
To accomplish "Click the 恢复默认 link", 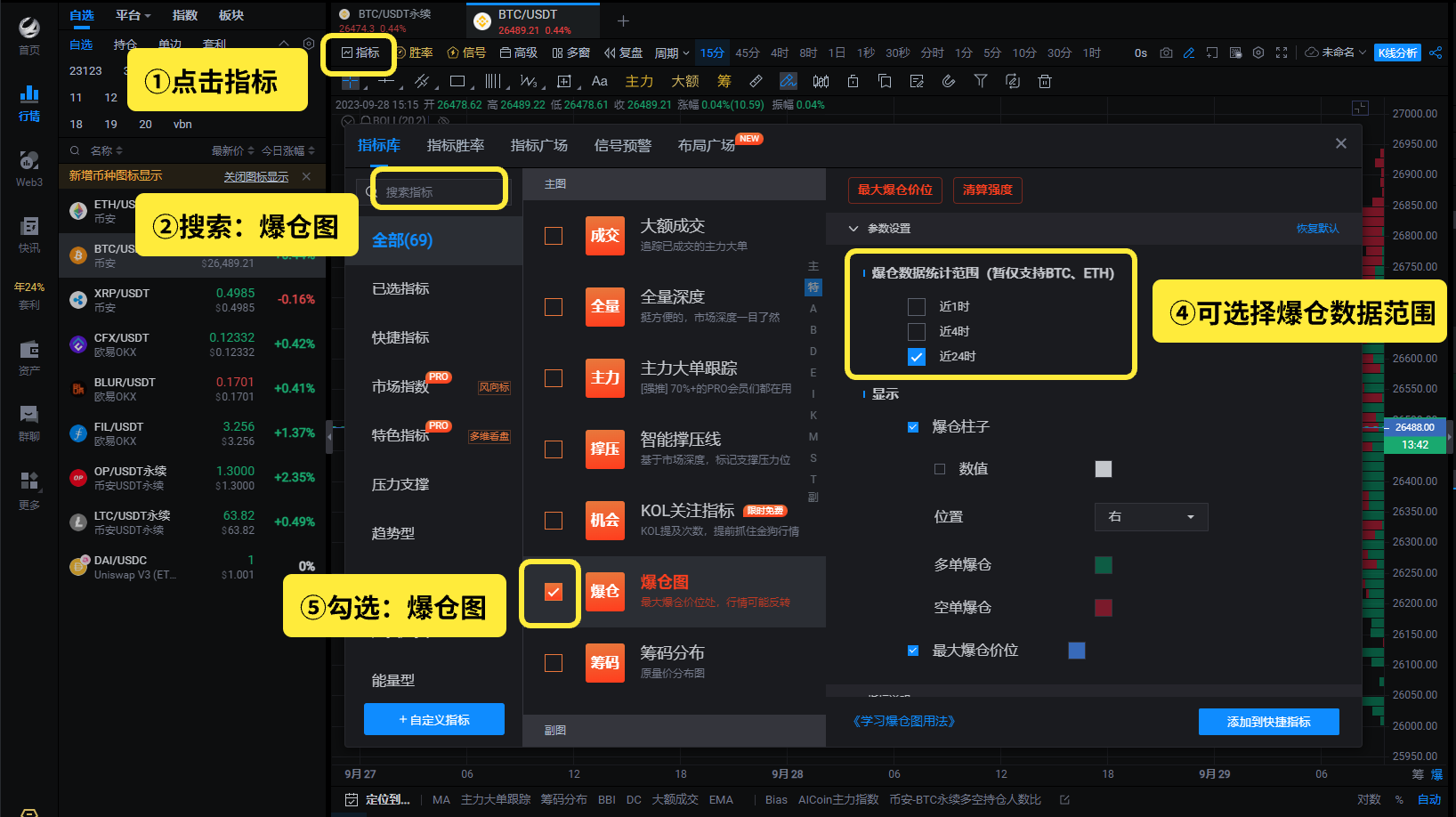I will (x=1317, y=229).
